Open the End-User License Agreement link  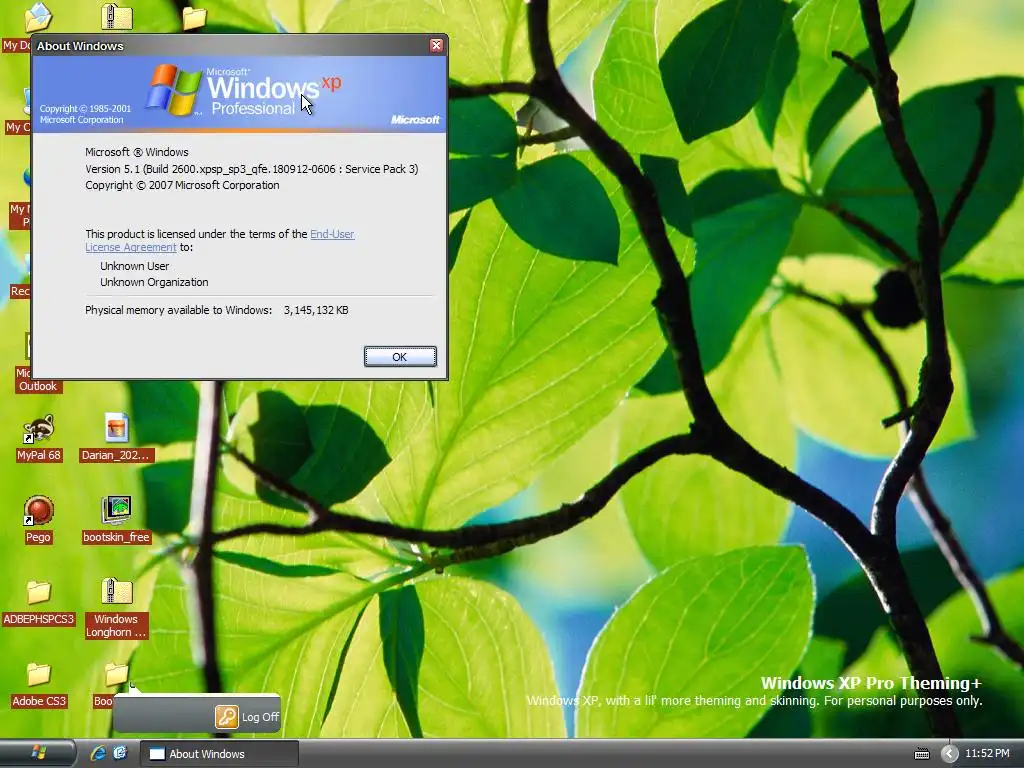point(332,234)
